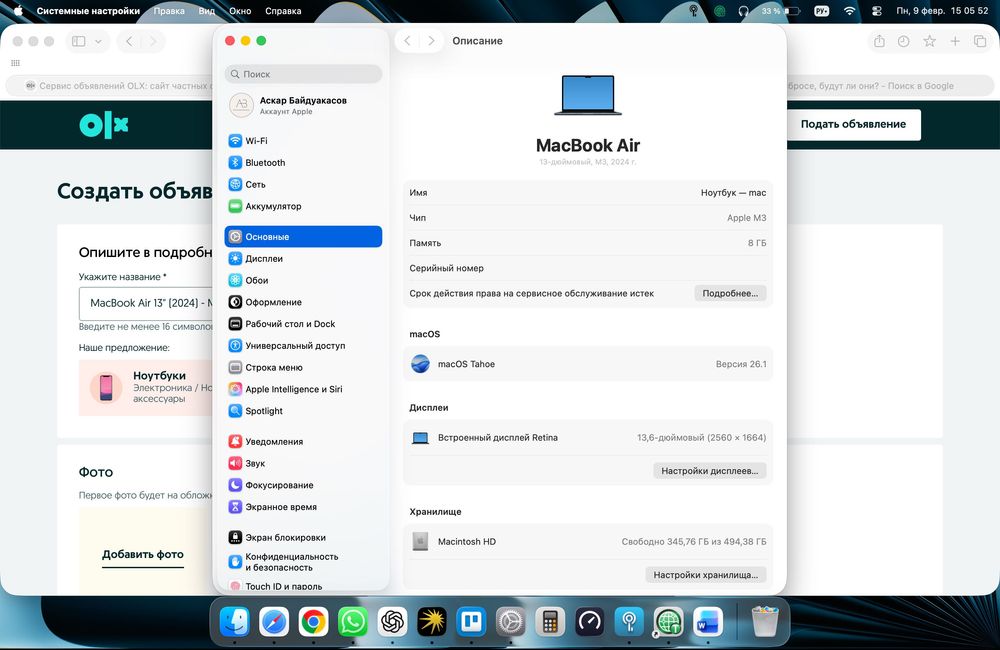Open the Apple menu

pos(18,11)
